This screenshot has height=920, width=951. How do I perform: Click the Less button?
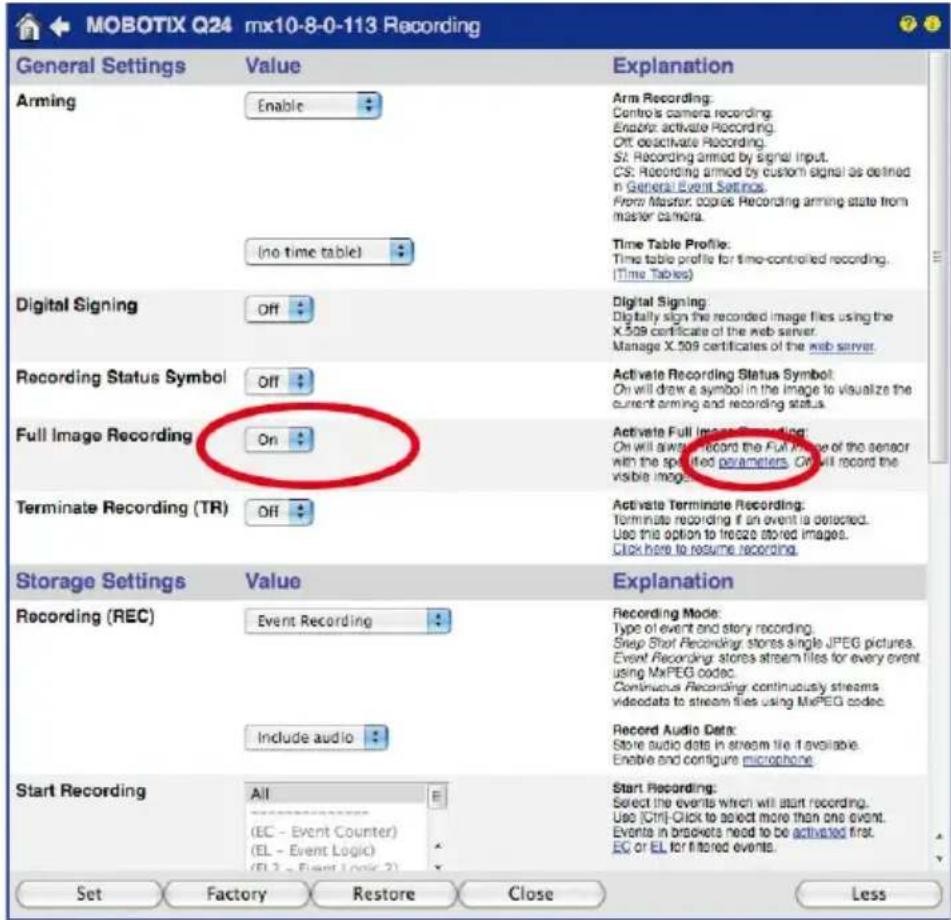coord(869,894)
